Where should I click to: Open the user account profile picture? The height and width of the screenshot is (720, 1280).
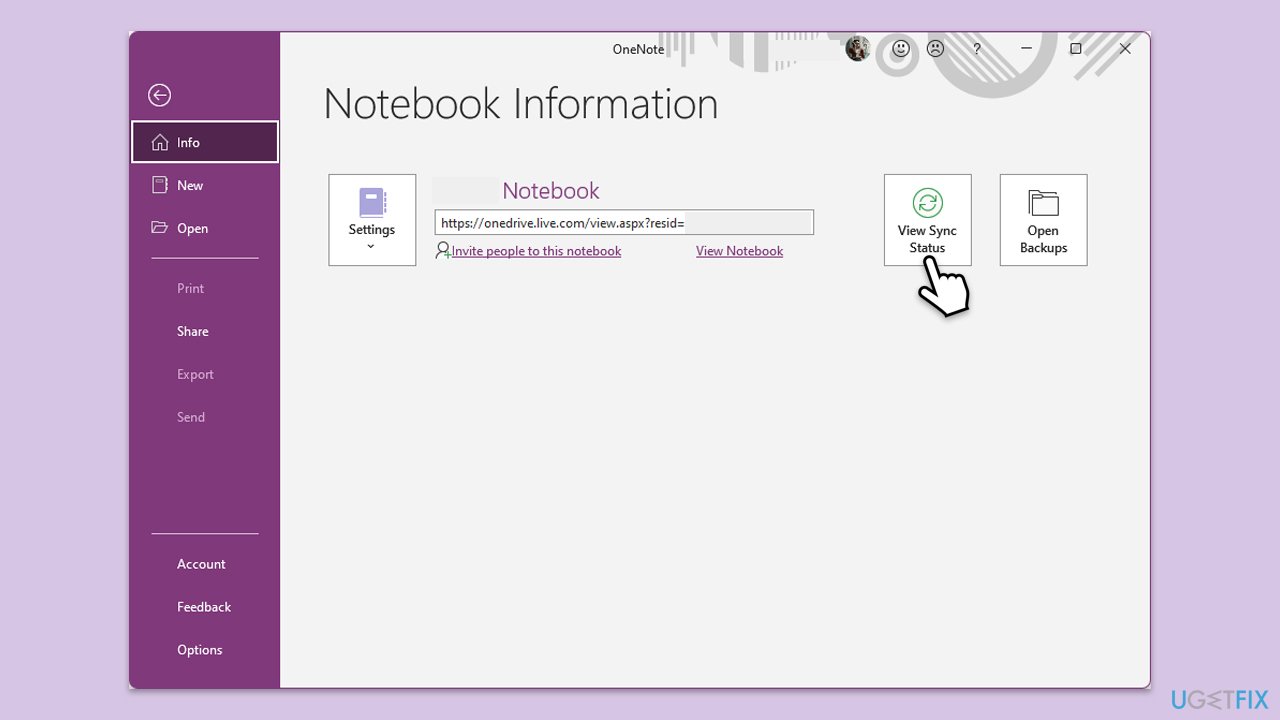pyautogui.click(x=857, y=48)
